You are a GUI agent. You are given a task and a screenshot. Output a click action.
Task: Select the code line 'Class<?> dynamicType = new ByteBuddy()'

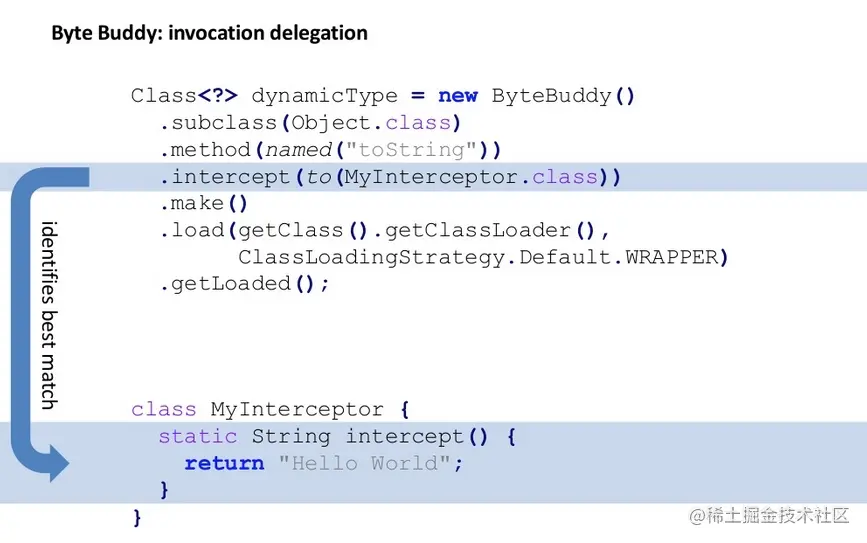coord(383,96)
